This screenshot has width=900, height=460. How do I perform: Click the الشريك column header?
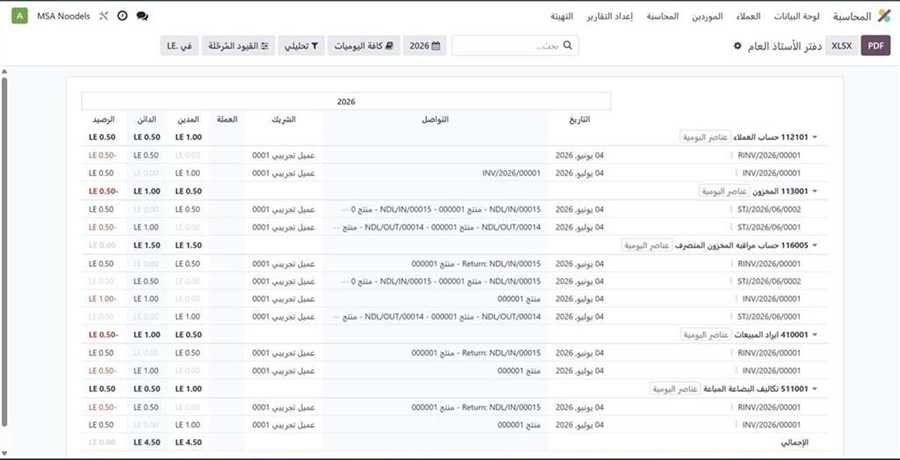click(284, 119)
